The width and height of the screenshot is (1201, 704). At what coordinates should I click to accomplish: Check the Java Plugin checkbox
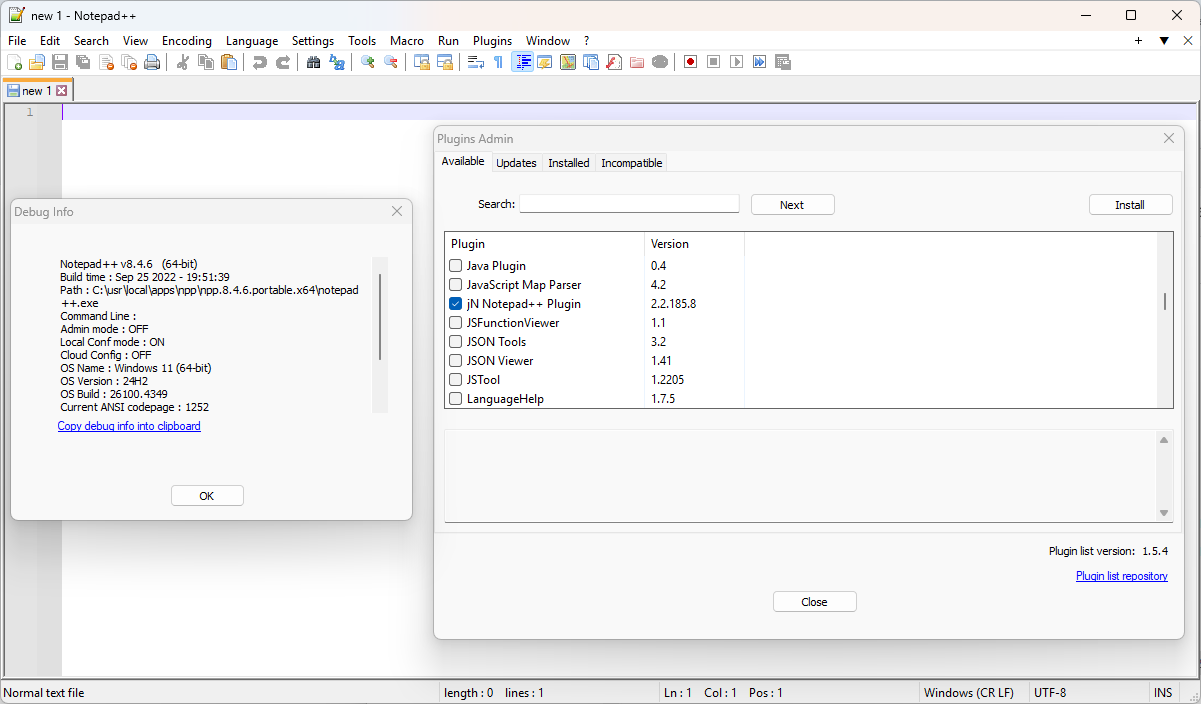456,266
